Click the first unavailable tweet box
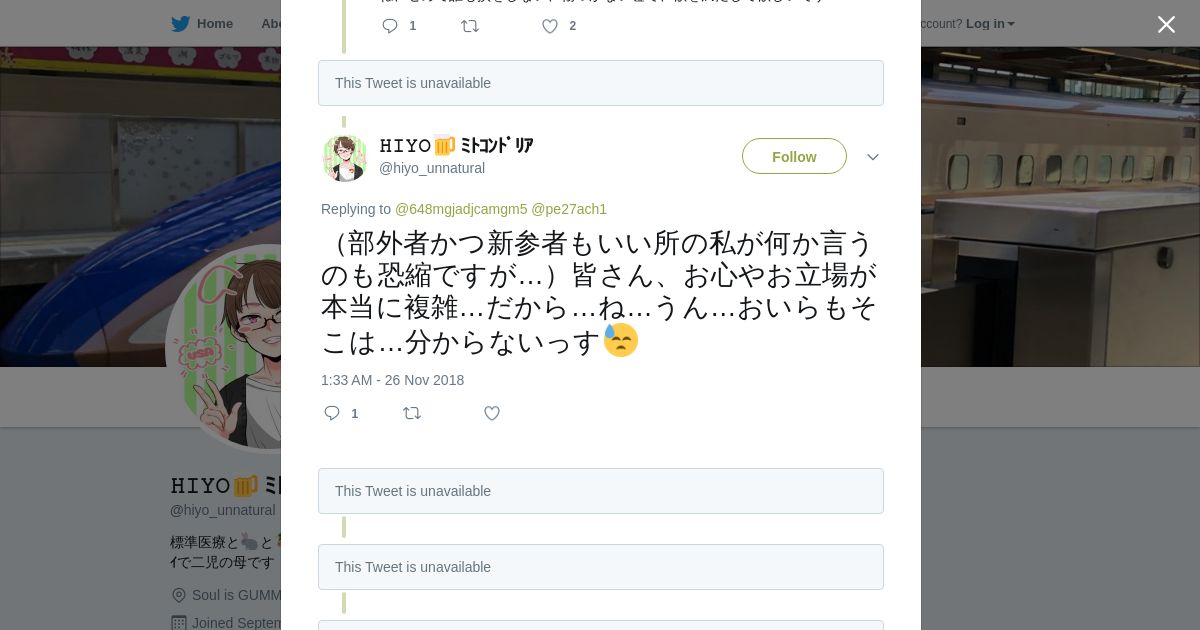This screenshot has height=630, width=1200. 600,83
